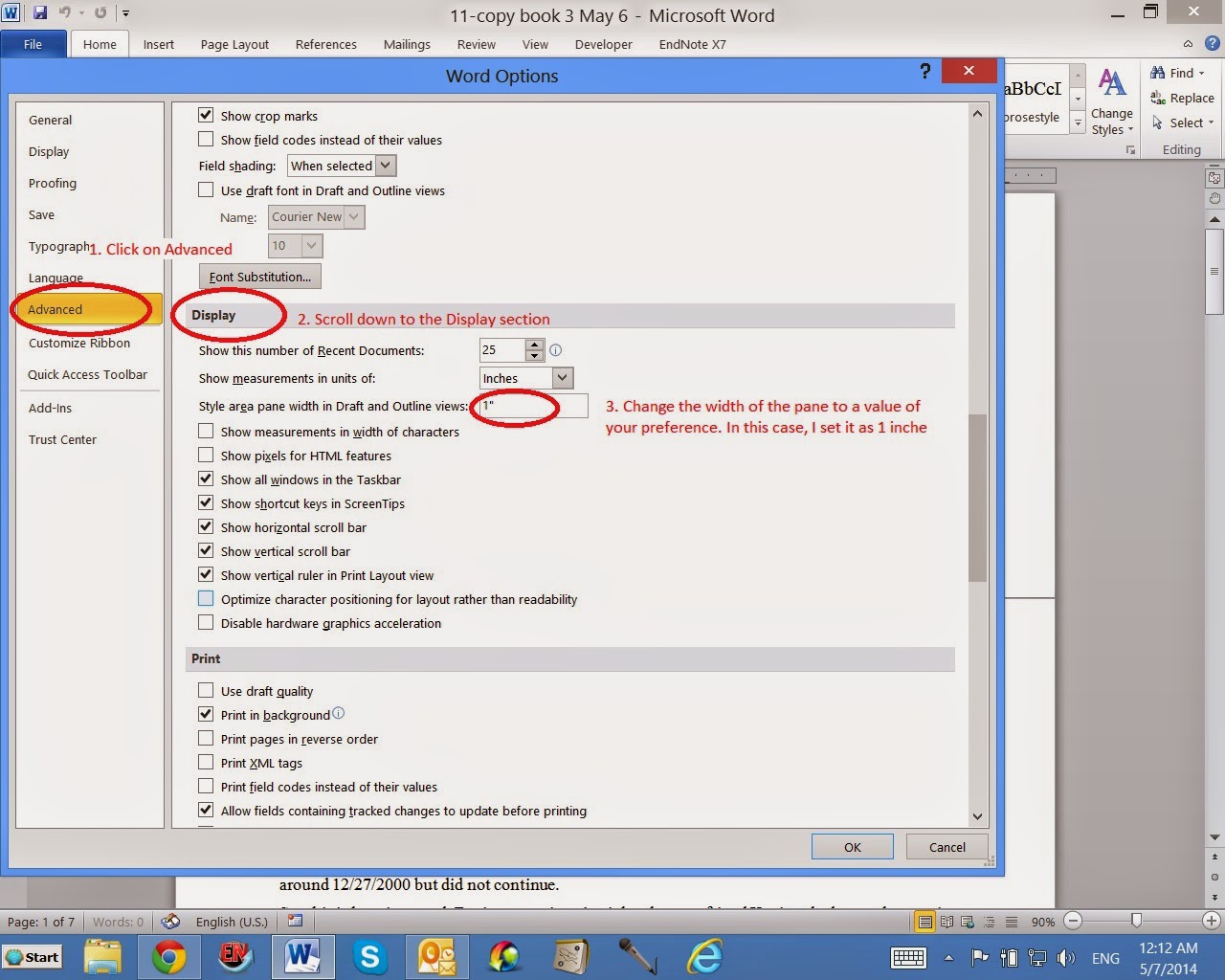Image resolution: width=1225 pixels, height=980 pixels.
Task: Open the References tab
Action: pyautogui.click(x=325, y=44)
